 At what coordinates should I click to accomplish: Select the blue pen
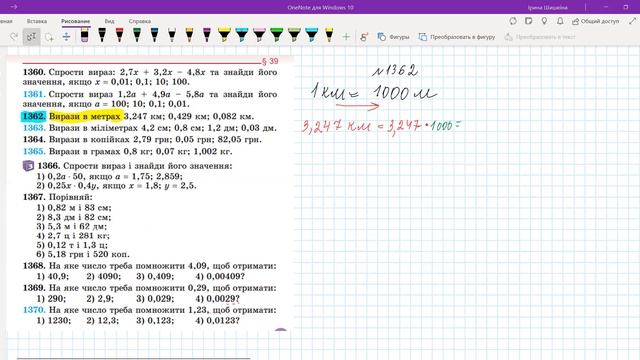[154, 35]
